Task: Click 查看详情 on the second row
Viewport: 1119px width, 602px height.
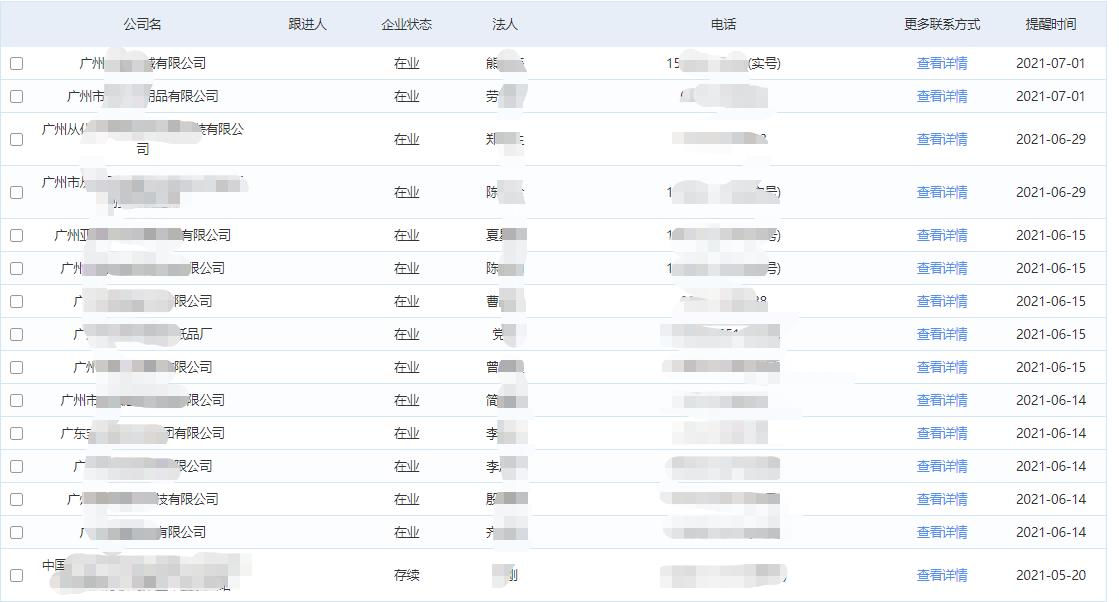Action: pos(941,95)
